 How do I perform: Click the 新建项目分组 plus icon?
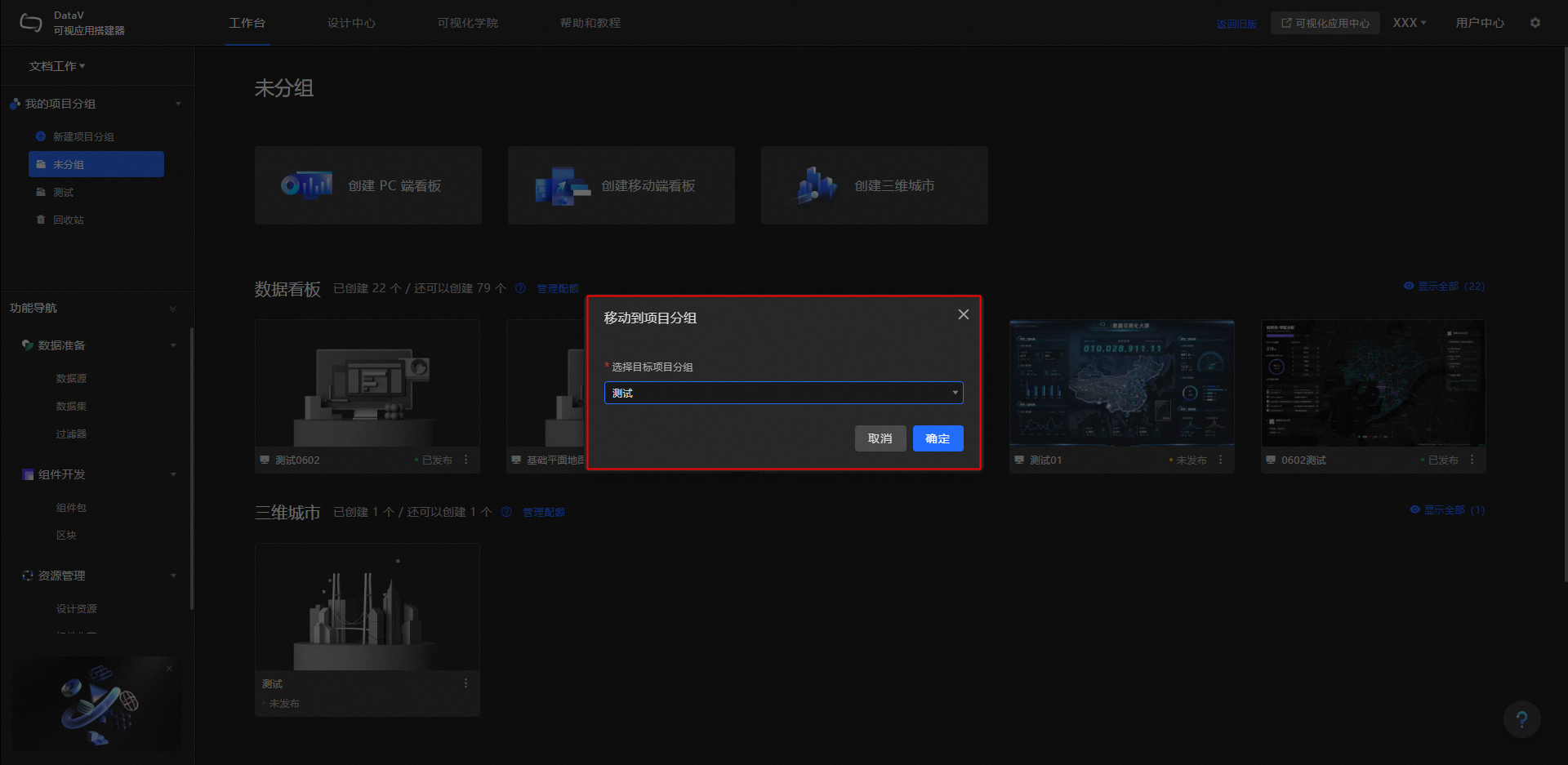tap(41, 136)
